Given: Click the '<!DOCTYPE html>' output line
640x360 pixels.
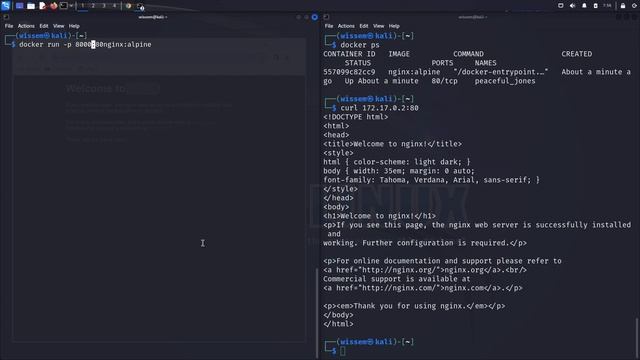Looking at the screenshot, I should 356,117.
